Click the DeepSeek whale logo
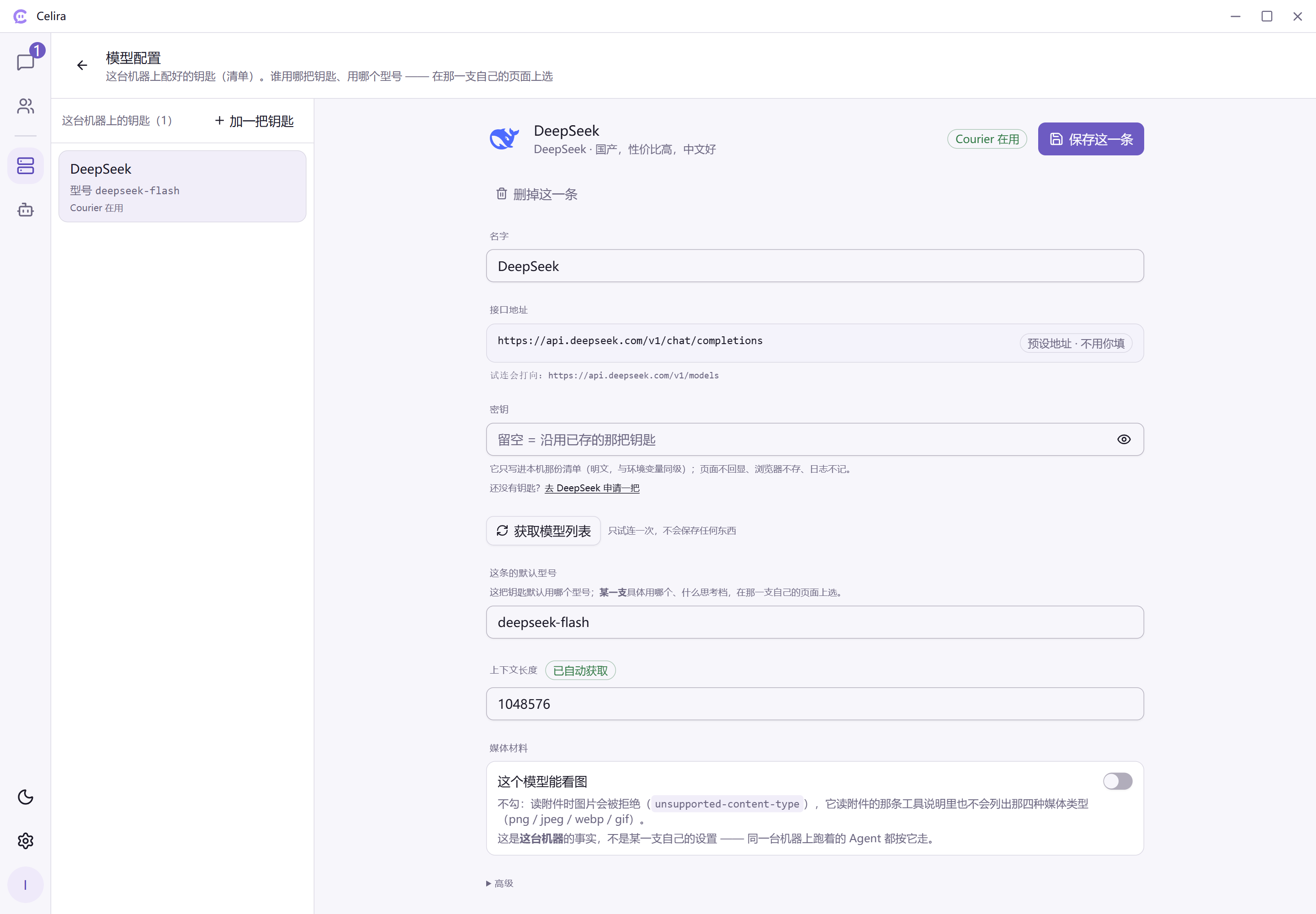The height and width of the screenshot is (914, 1316). (504, 138)
